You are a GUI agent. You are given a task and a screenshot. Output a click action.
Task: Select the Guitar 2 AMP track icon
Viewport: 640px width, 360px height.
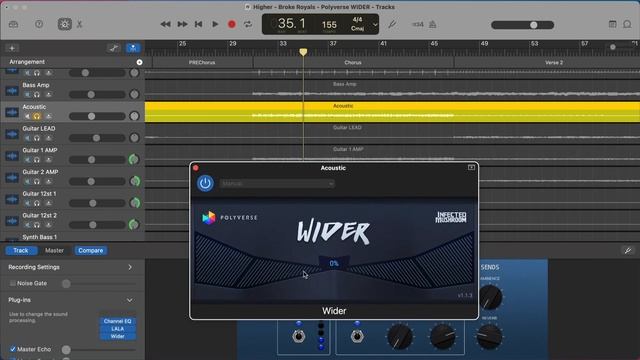click(12, 178)
